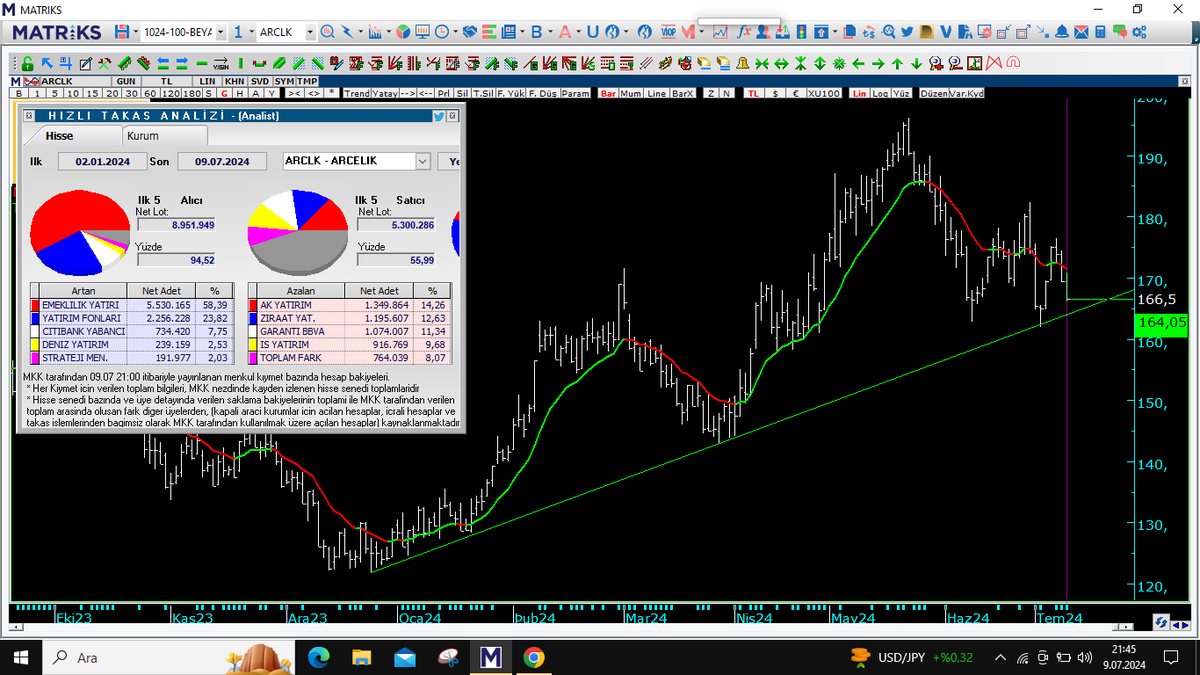Viewport: 1200px width, 675px height.
Task: Click the KHN tab in chart header
Action: [x=233, y=81]
